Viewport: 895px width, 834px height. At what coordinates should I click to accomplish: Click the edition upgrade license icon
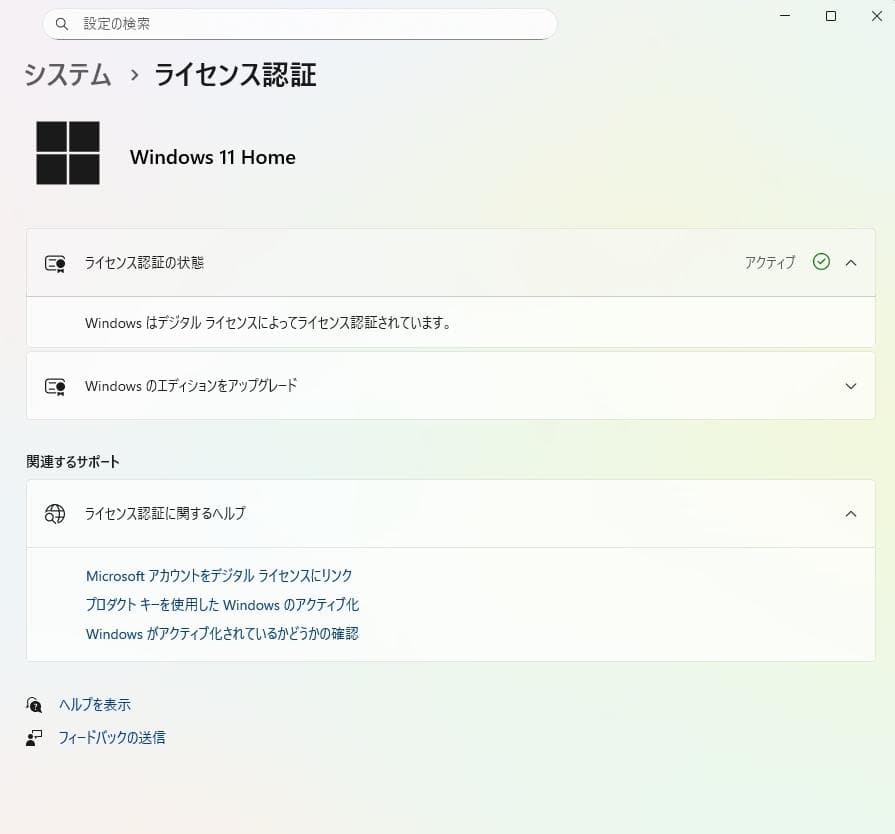(55, 385)
